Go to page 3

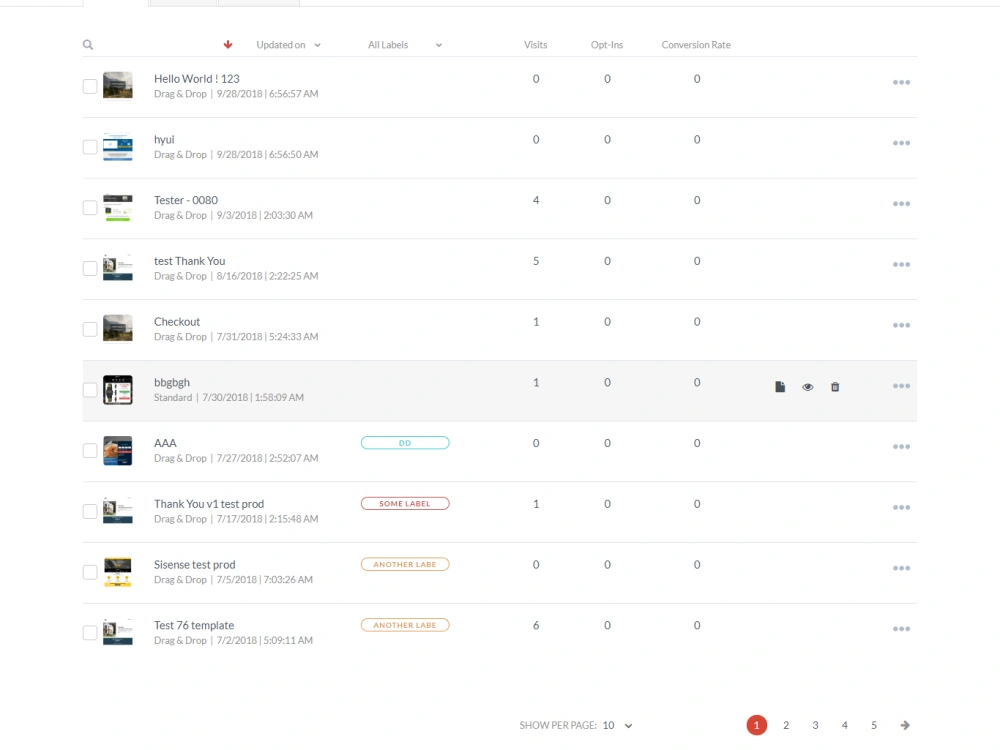tap(815, 725)
